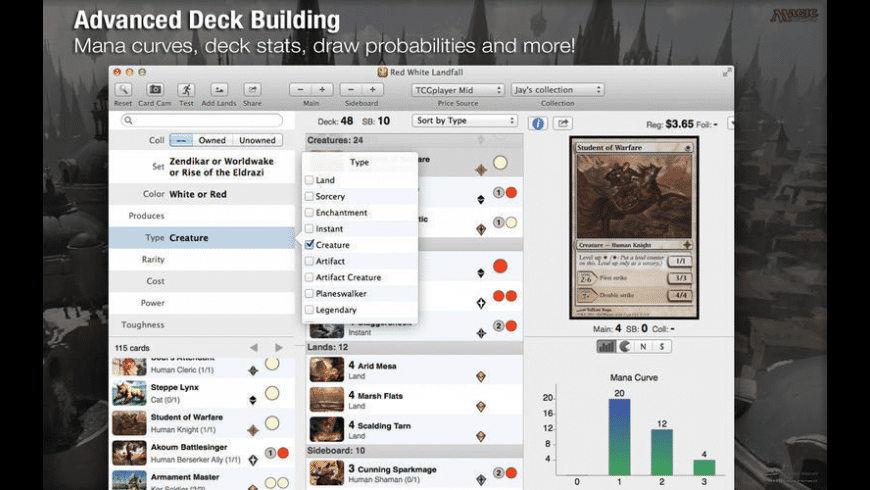Click the export icon beside the info button
870x490 pixels.
pyautogui.click(x=563, y=123)
